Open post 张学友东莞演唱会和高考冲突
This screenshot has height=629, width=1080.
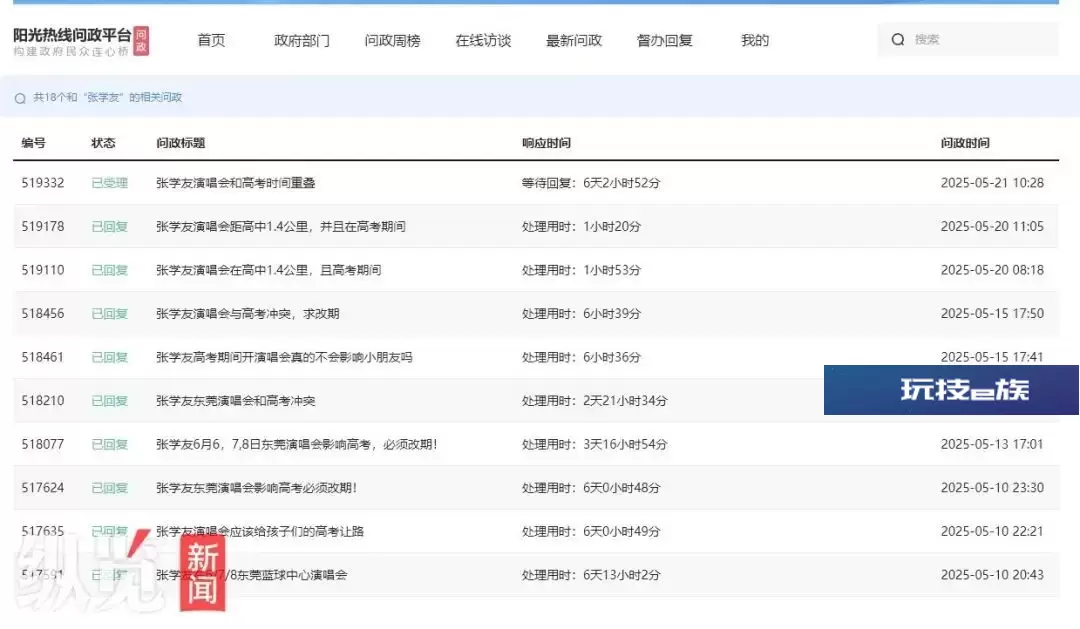tap(236, 400)
